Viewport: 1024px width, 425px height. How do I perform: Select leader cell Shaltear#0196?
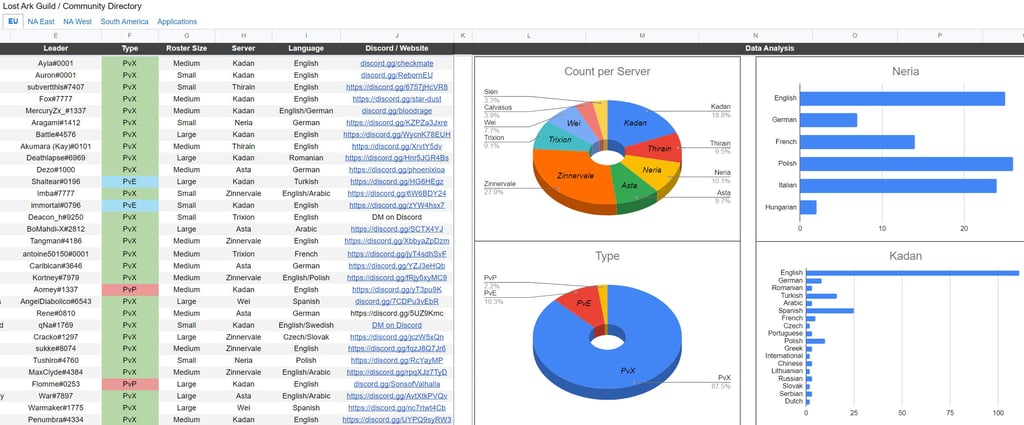click(x=56, y=182)
